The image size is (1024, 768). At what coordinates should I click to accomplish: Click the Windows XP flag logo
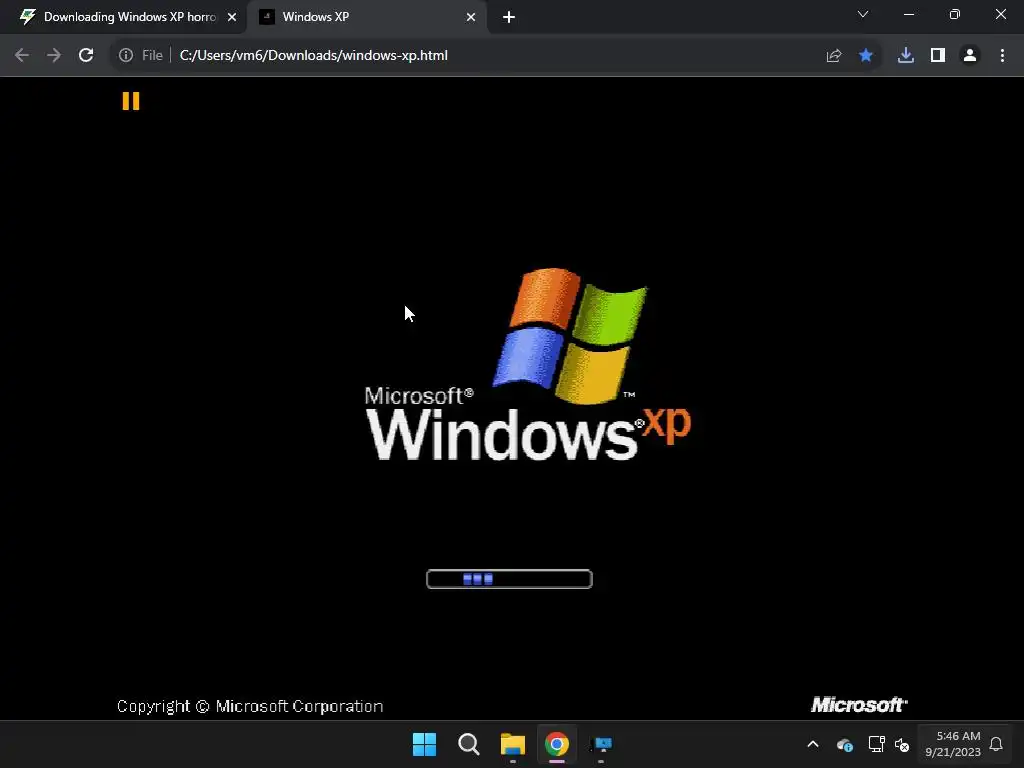[x=570, y=335]
